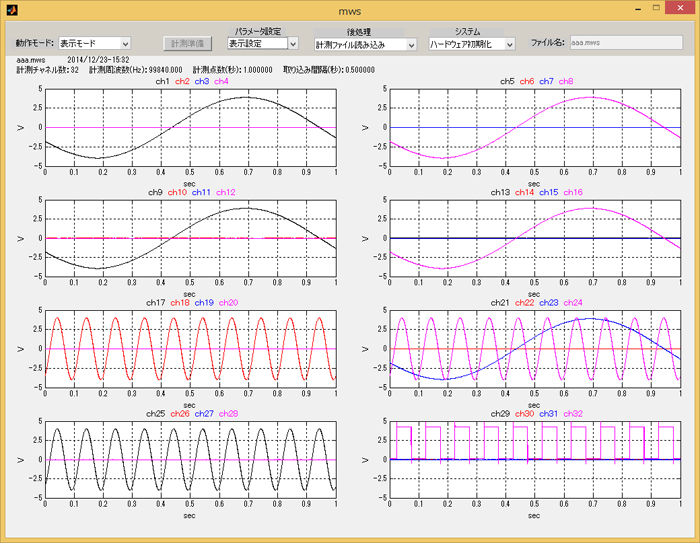The width and height of the screenshot is (700, 543).
Task: Click the ch5 legend label
Action: pos(507,81)
